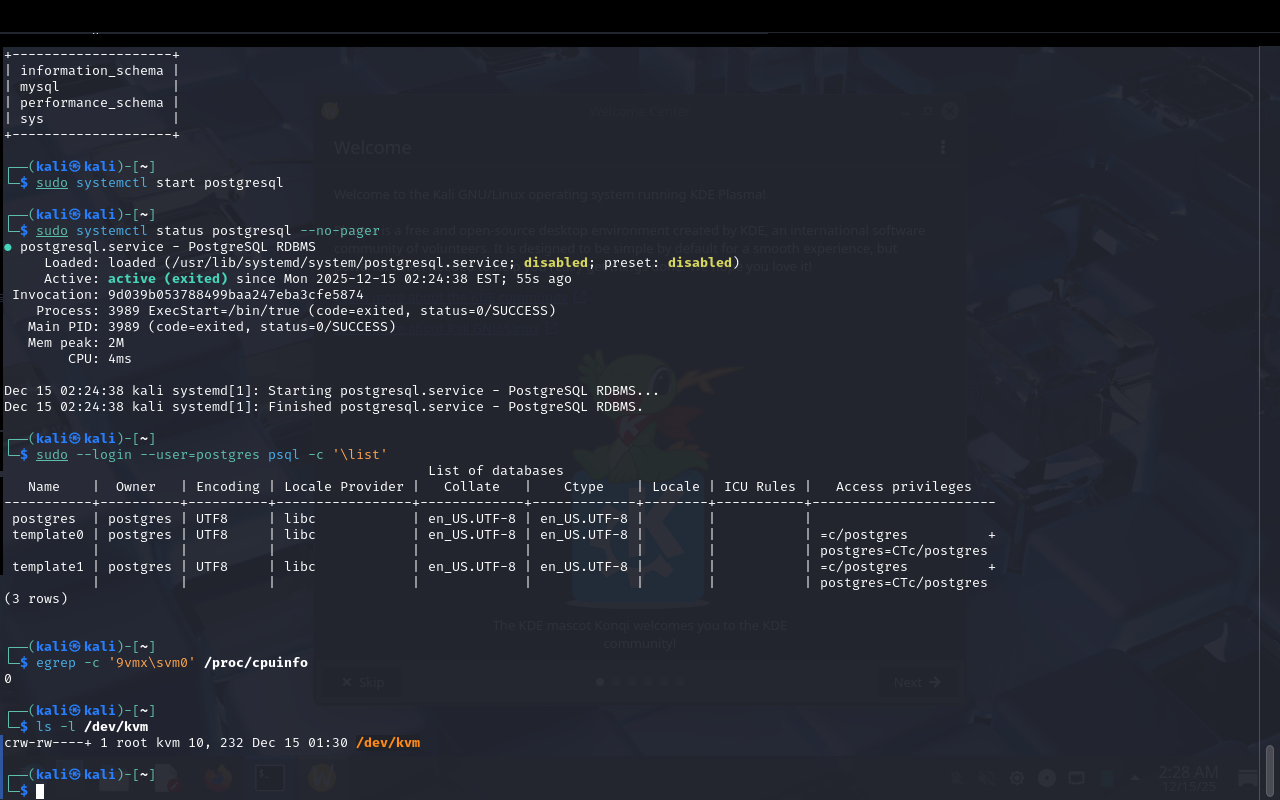This screenshot has width=1280, height=800.
Task: Select the last page indicator dot
Action: [x=680, y=682]
